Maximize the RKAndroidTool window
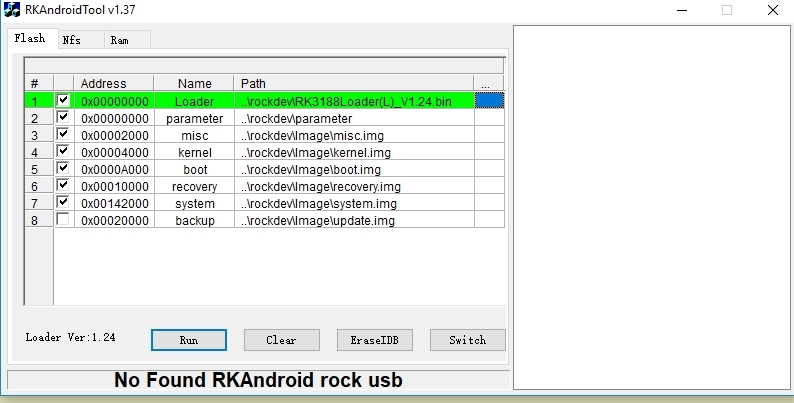Image resolution: width=794 pixels, height=403 pixels. point(727,10)
